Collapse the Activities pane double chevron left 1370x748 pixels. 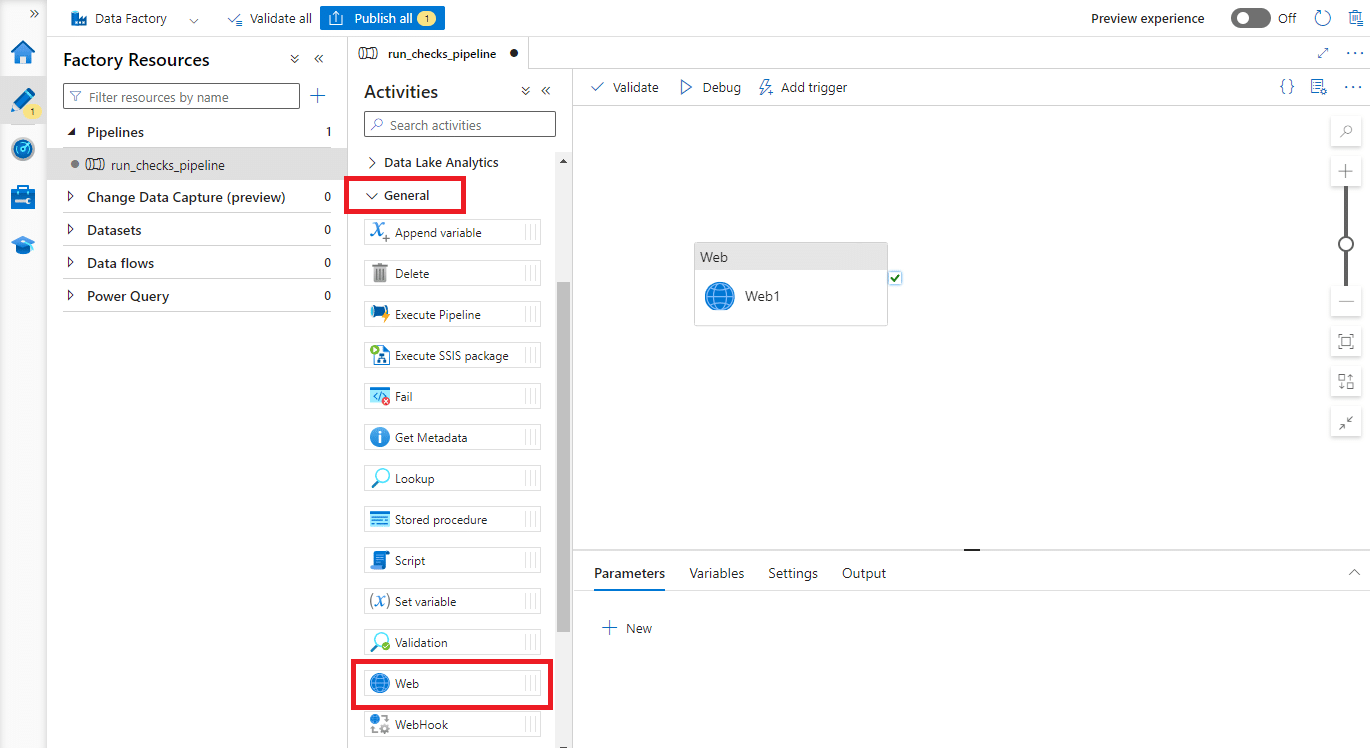546,91
